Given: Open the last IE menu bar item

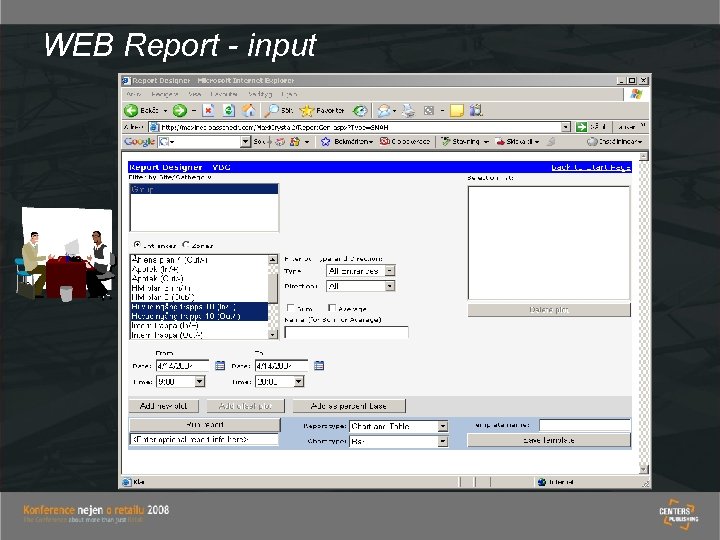Looking at the screenshot, I should click(289, 94).
